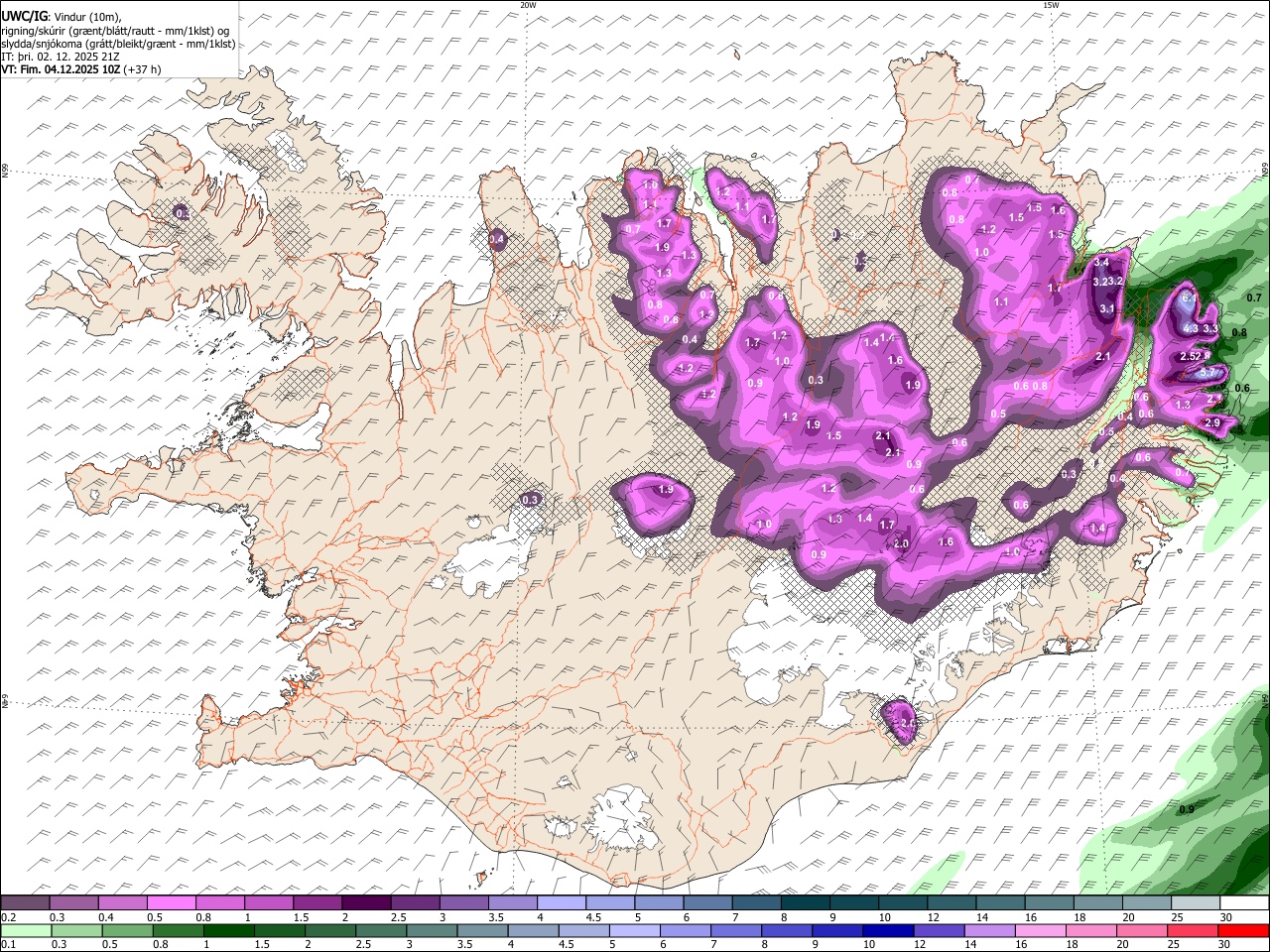Screen dimensions: 1270x952
Task: Select the snow legend swatch between 3 and 3.5
Action: pos(464,903)
